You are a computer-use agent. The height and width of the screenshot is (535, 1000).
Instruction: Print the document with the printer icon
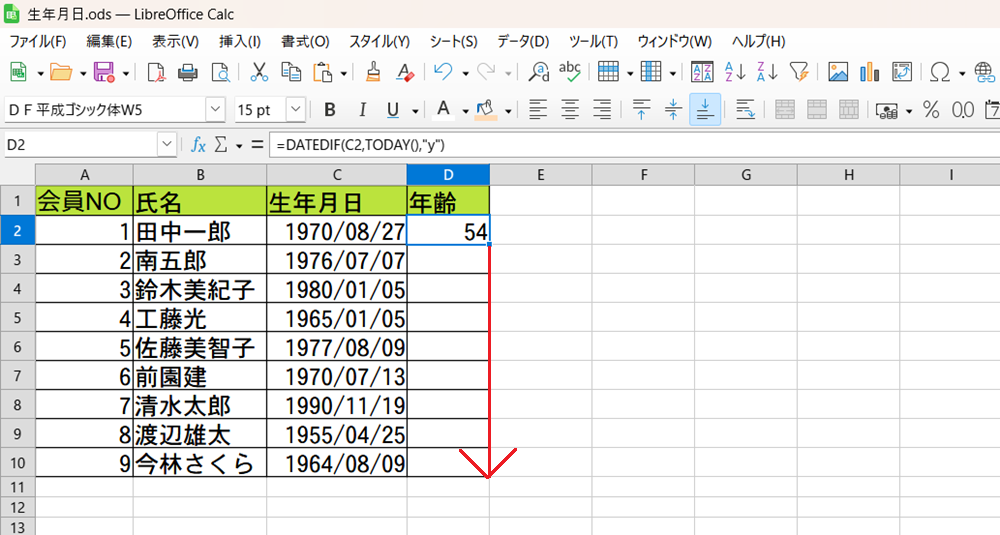click(x=188, y=72)
